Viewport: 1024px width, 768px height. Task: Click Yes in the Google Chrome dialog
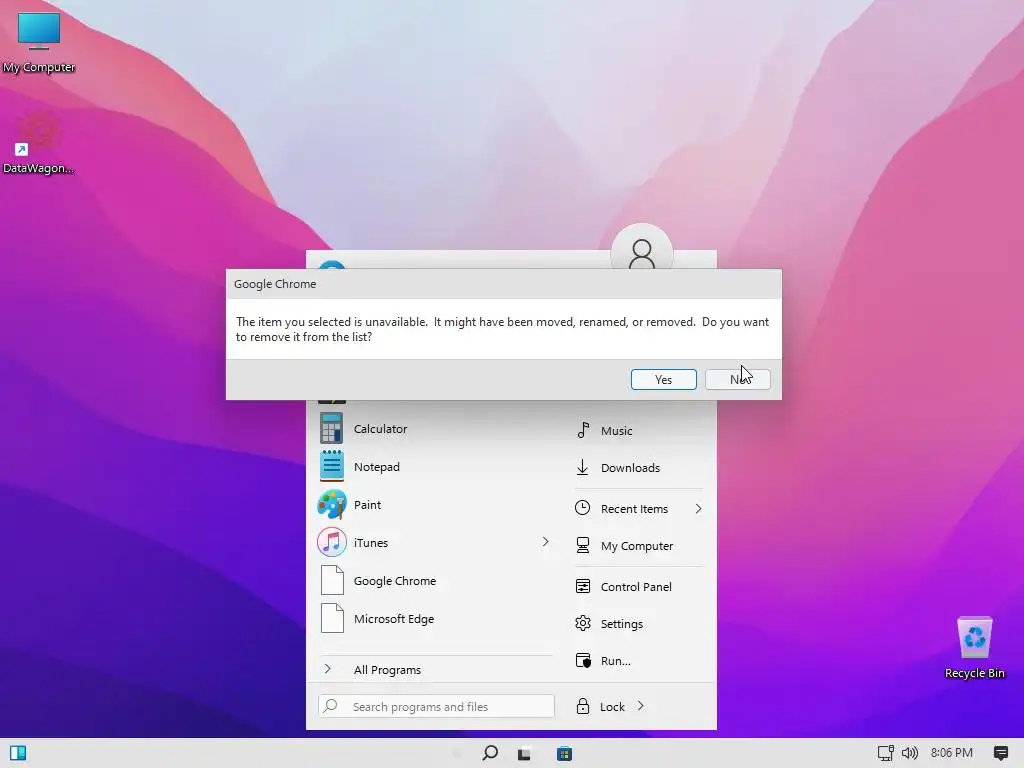[x=664, y=379]
